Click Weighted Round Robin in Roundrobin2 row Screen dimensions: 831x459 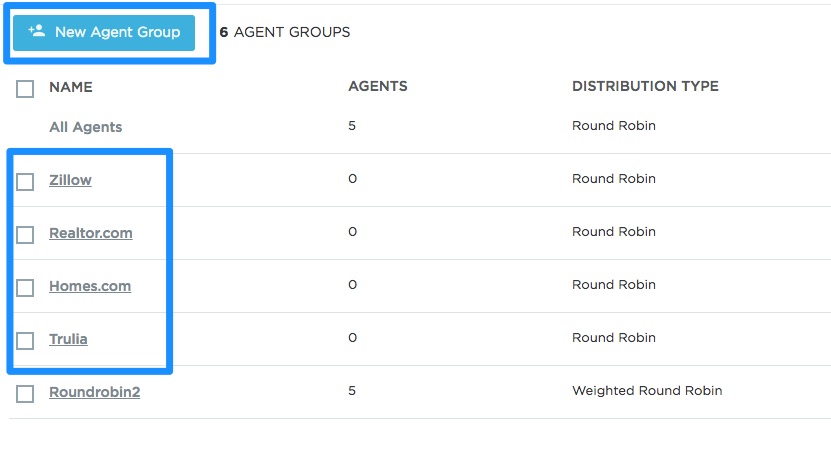646,391
